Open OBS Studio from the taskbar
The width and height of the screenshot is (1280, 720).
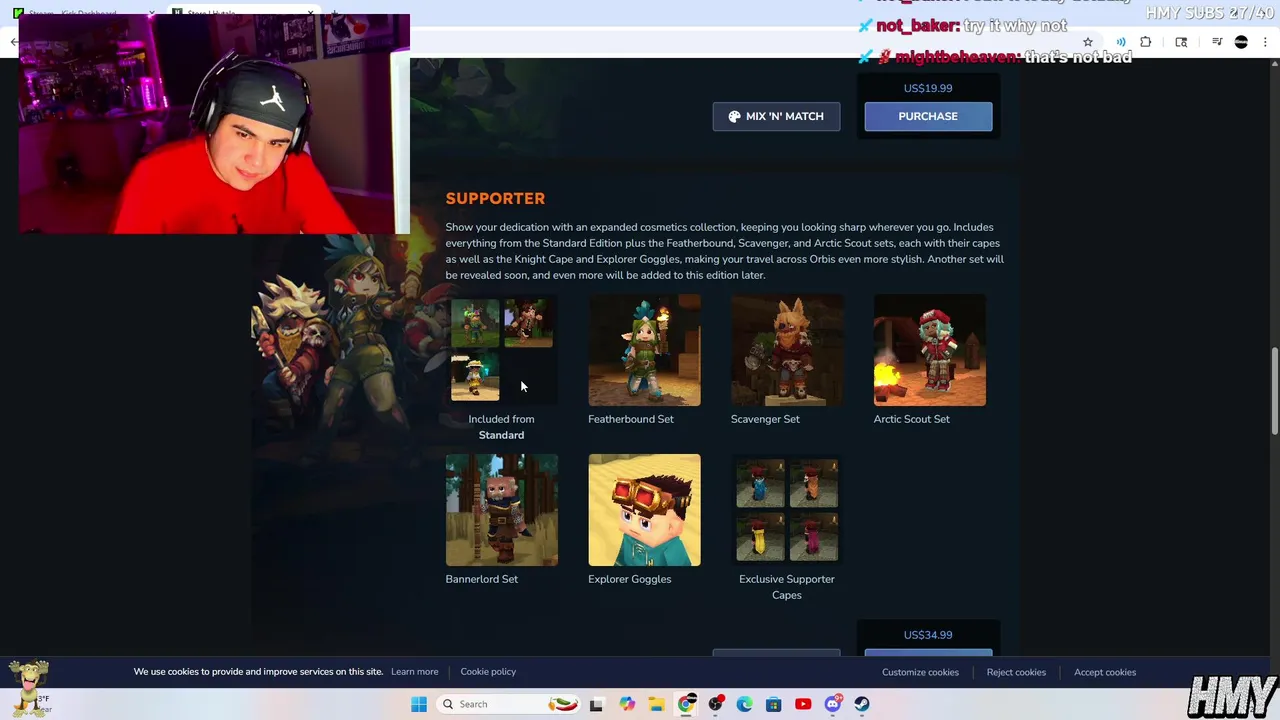pyautogui.click(x=716, y=704)
